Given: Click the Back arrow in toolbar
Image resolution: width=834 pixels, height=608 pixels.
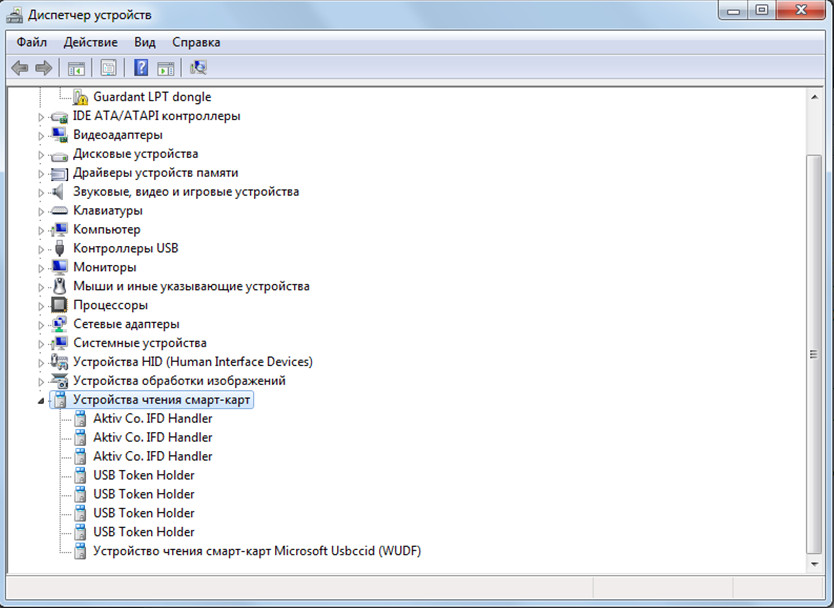Looking at the screenshot, I should coord(19,68).
